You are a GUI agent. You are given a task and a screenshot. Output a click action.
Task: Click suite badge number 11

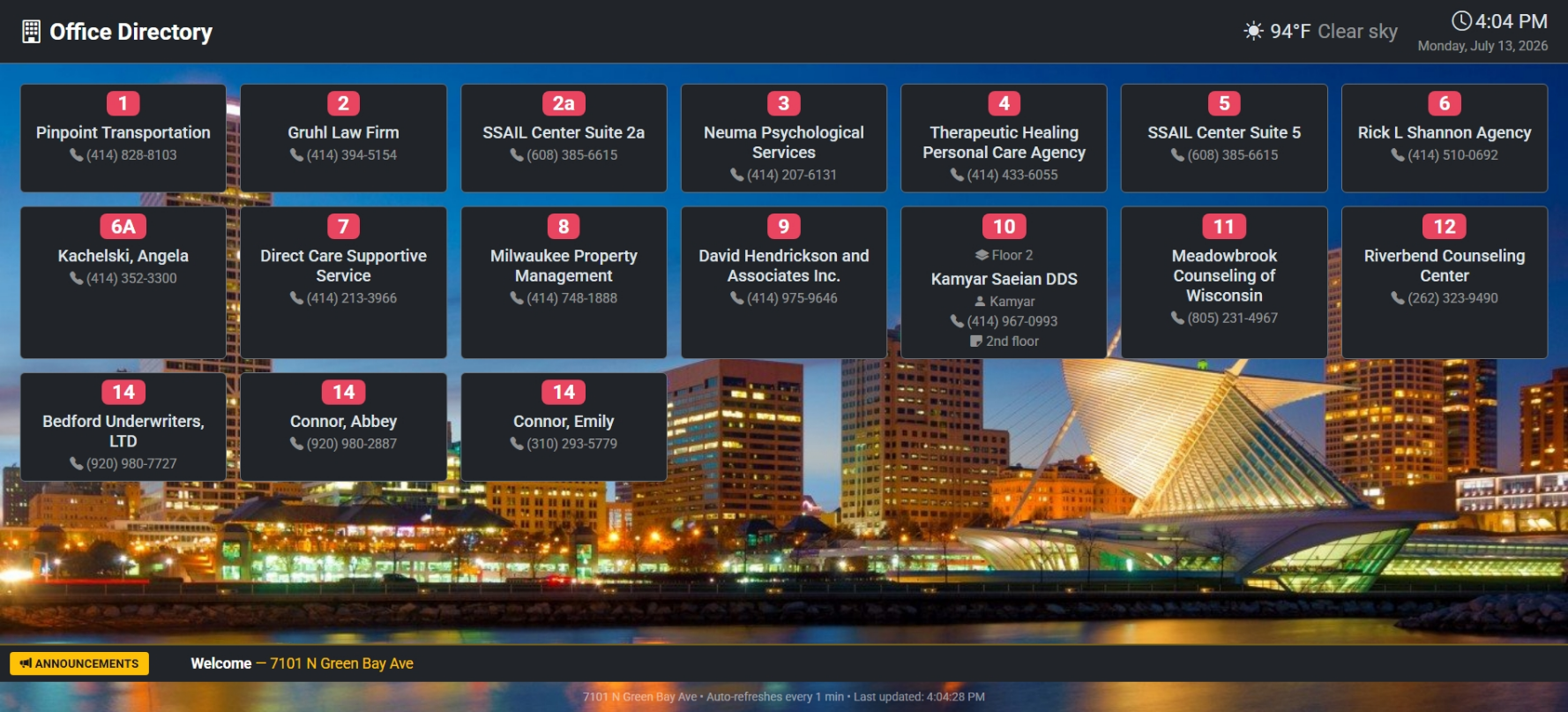coord(1224,227)
